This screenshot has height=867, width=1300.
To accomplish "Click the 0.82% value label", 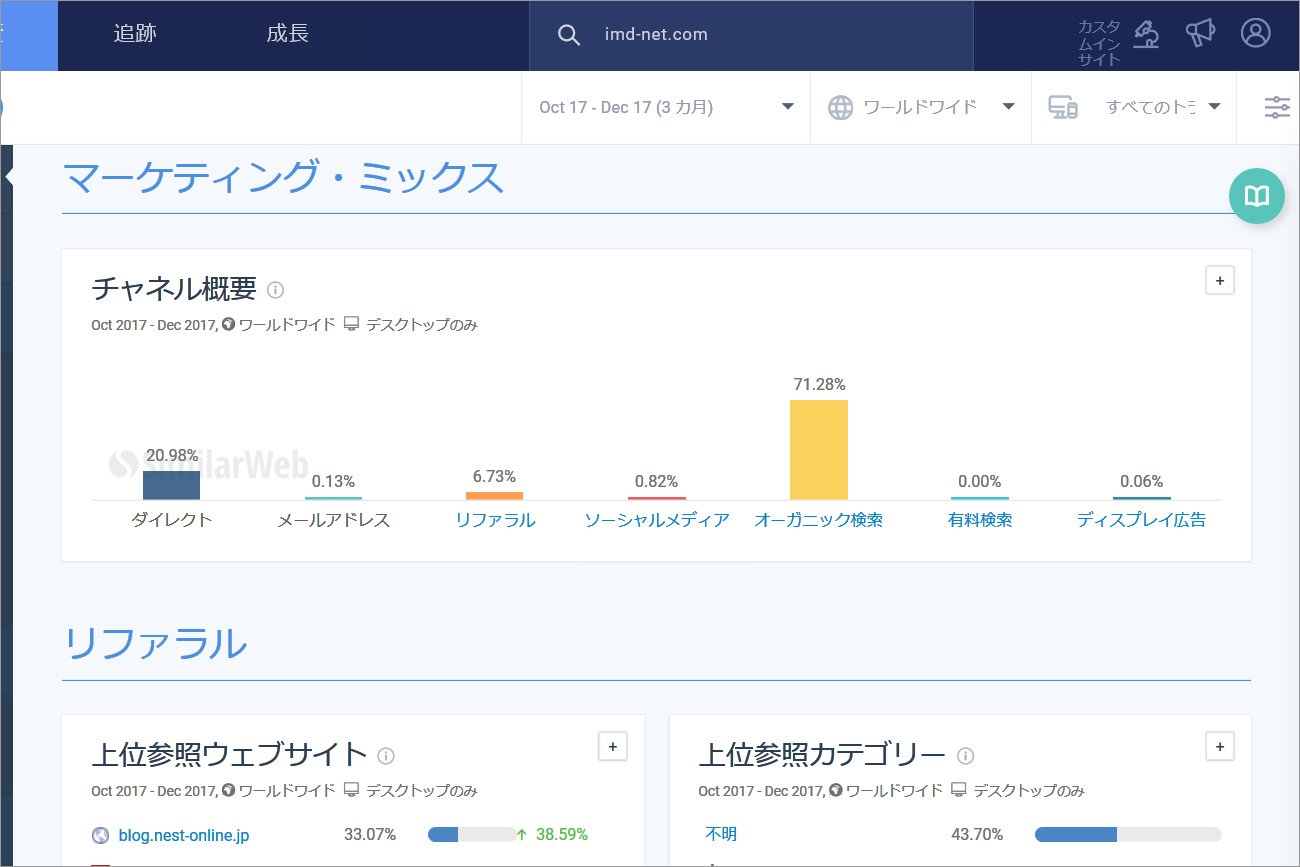I will pos(657,482).
